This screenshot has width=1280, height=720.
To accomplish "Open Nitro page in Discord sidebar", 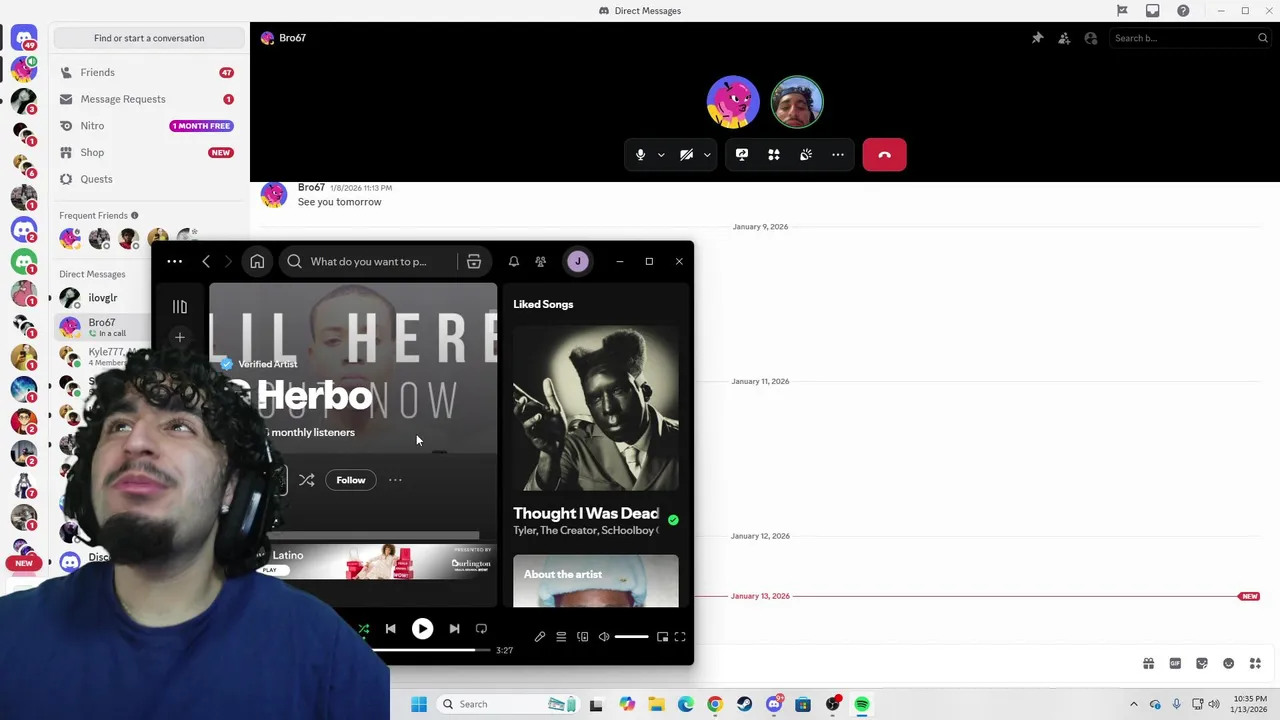I will point(147,126).
